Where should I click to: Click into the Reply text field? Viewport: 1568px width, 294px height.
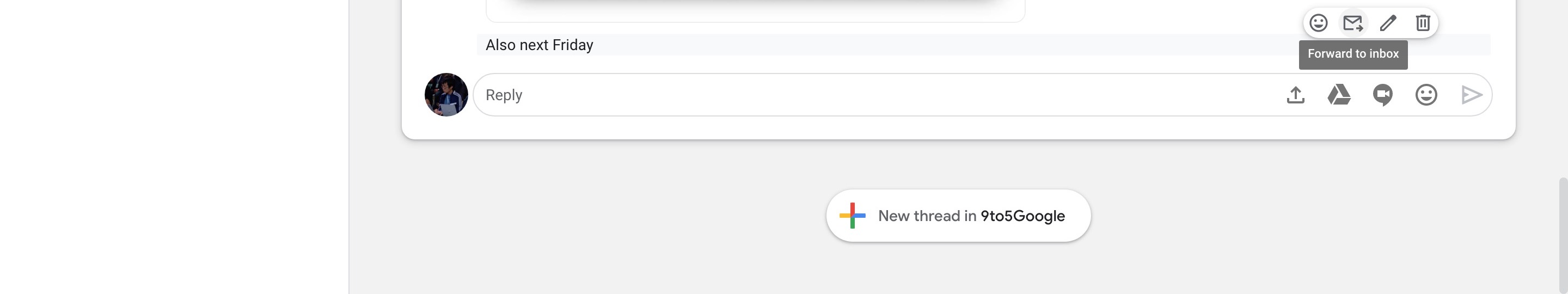tap(852, 95)
